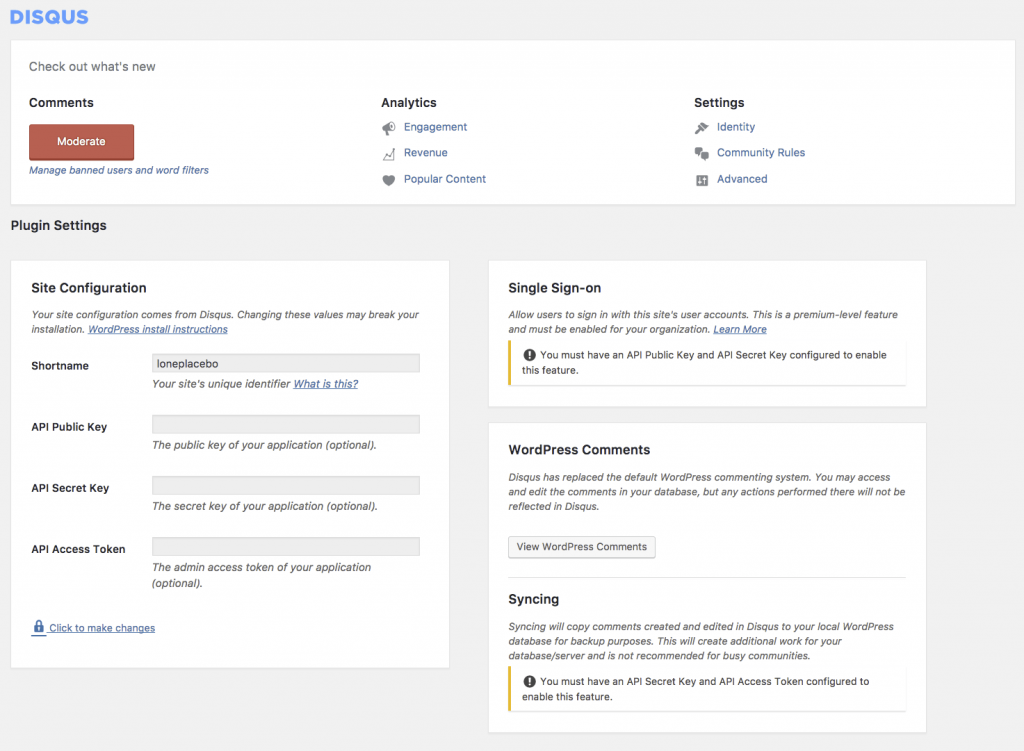
Task: Open View WordPress Comments button
Action: pyautogui.click(x=582, y=547)
